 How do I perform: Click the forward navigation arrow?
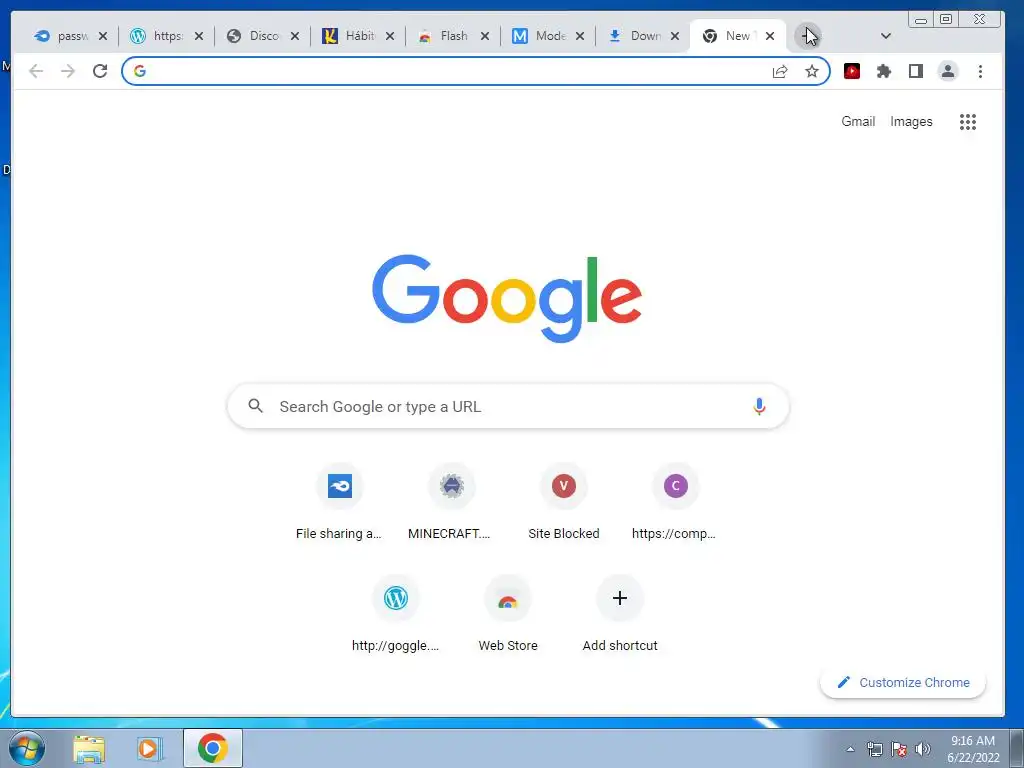(x=68, y=71)
